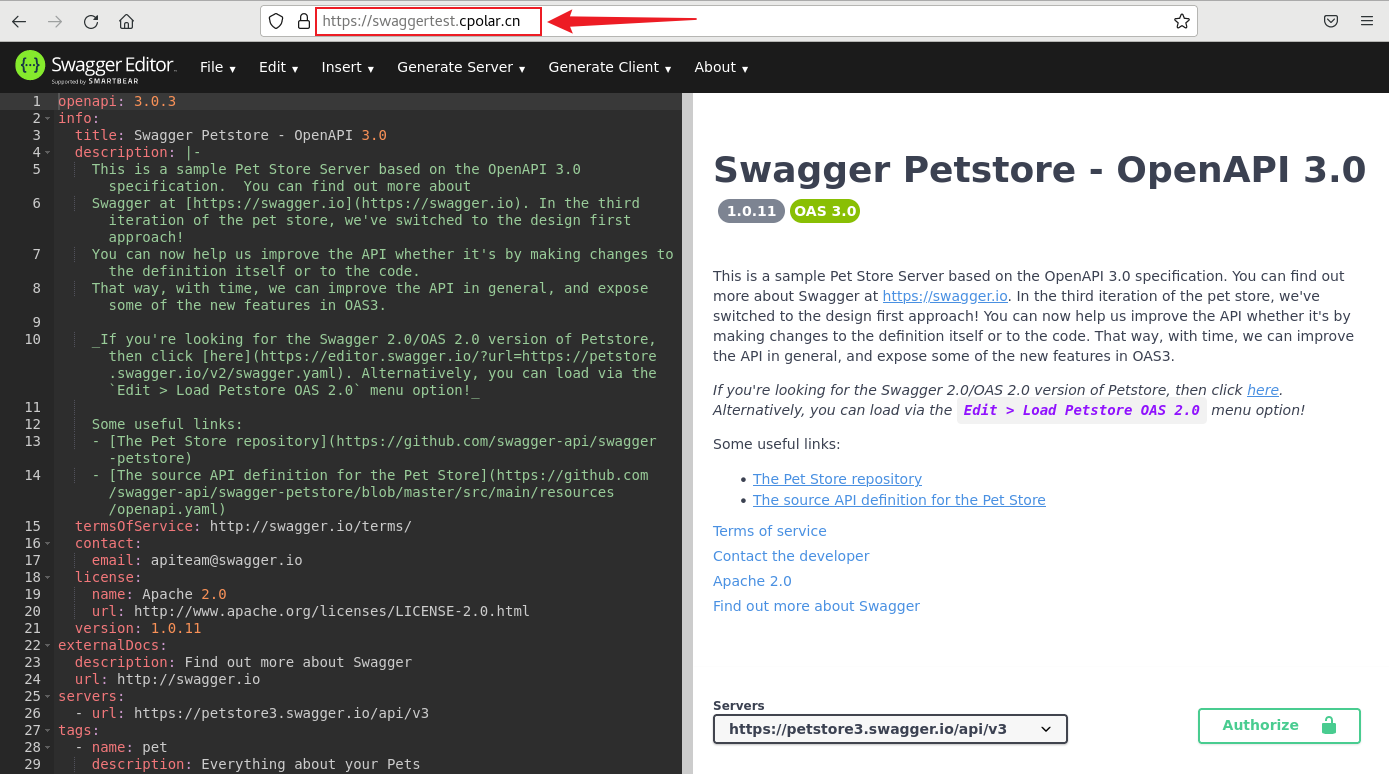
Task: Open The source API definition link
Action: (899, 500)
